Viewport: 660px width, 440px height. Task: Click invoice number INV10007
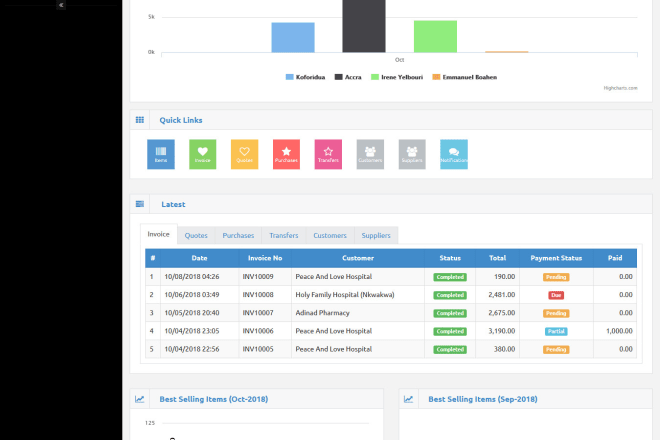258,313
